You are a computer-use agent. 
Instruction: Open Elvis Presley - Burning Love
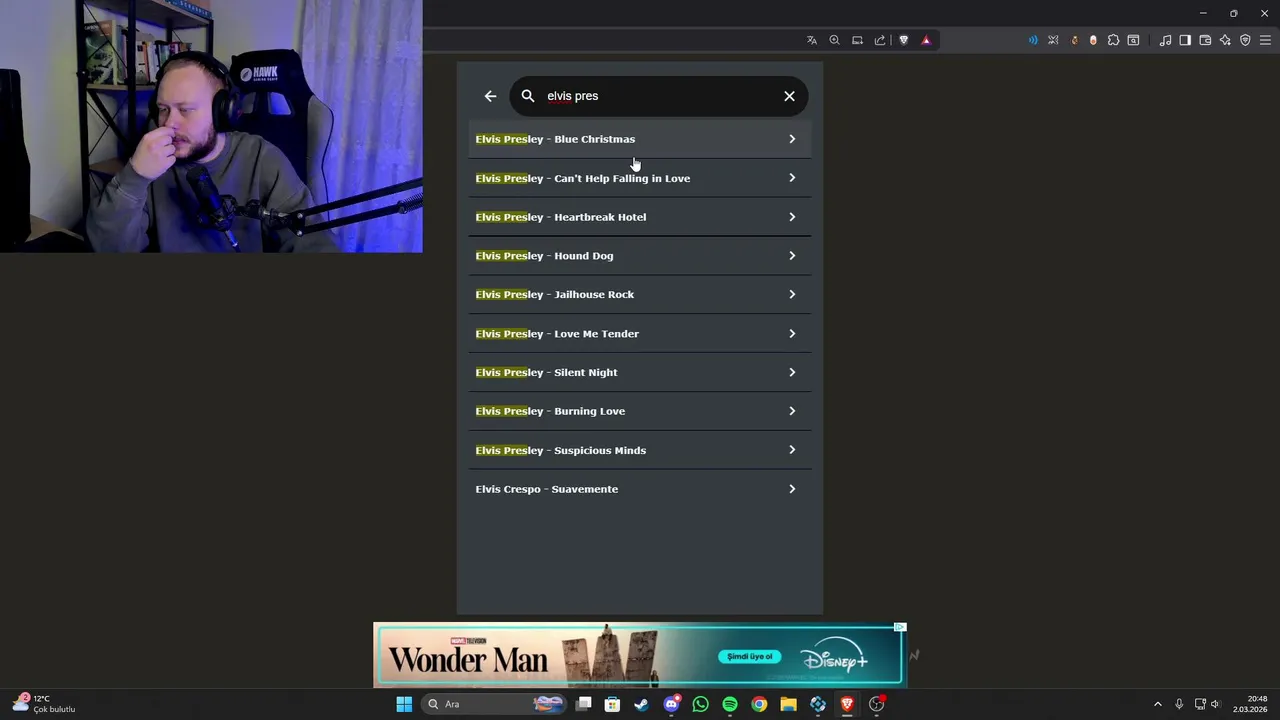640,411
